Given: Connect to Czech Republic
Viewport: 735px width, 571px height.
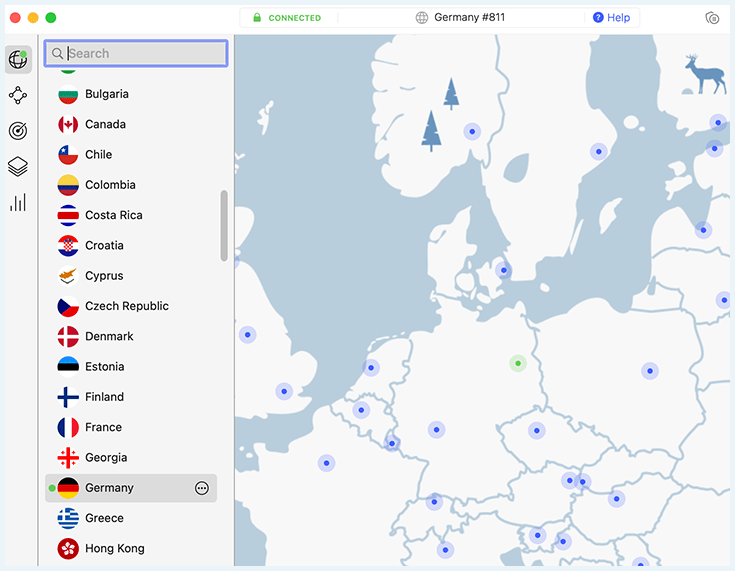Looking at the screenshot, I should point(131,306).
